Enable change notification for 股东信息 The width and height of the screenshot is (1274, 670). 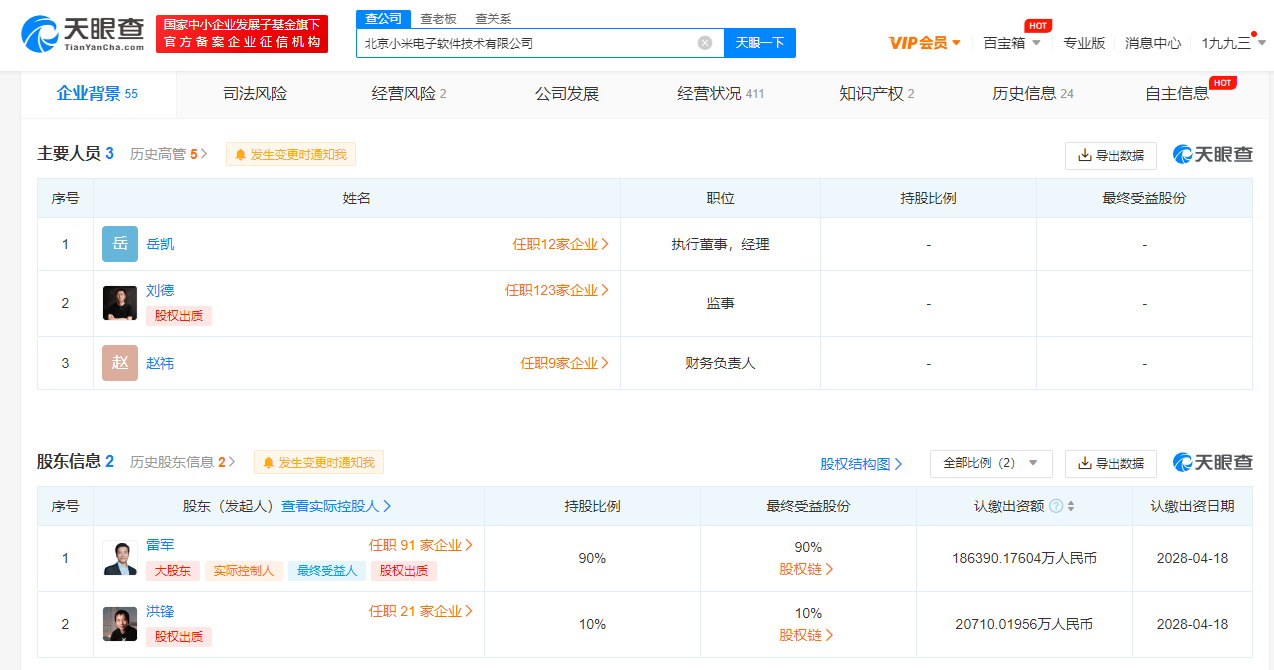point(319,462)
